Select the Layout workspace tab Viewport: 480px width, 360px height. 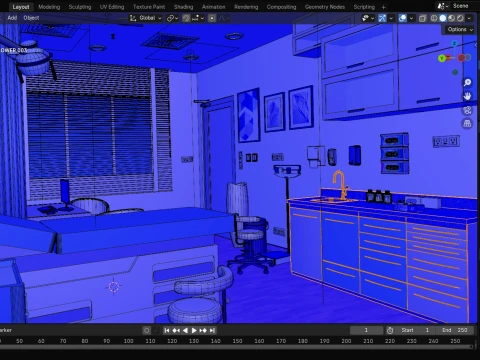pyautogui.click(x=21, y=7)
